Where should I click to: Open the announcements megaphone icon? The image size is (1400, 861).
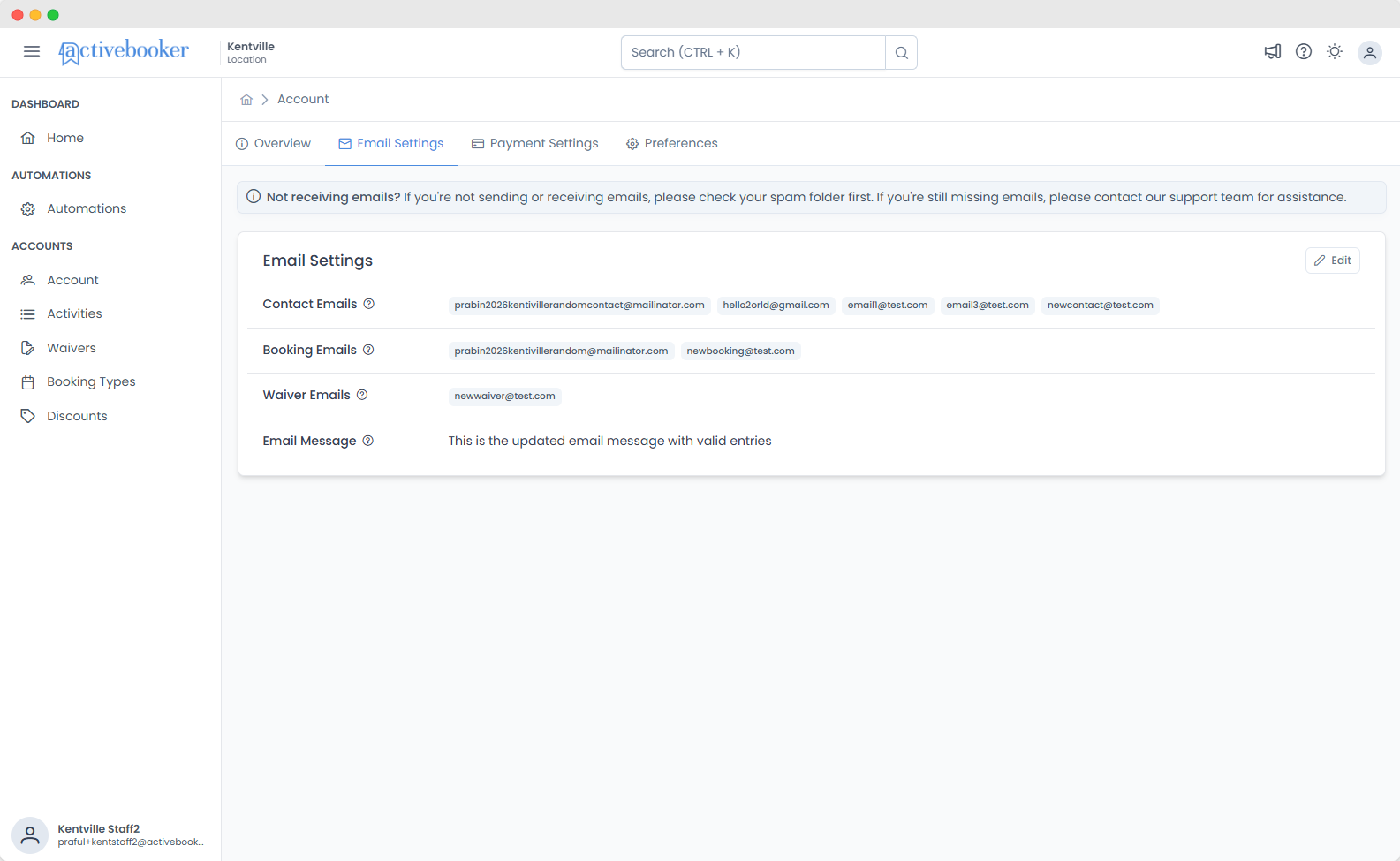click(1273, 51)
